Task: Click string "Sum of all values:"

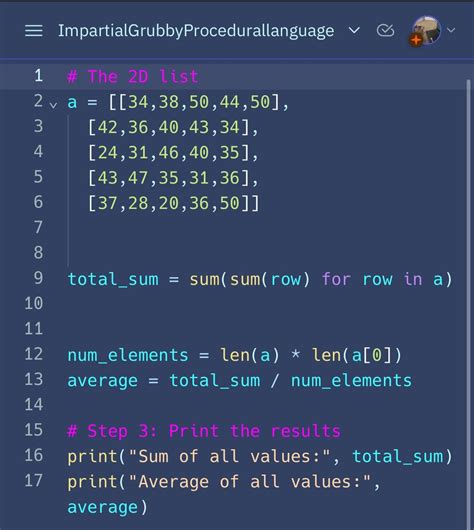Action: click(229, 457)
